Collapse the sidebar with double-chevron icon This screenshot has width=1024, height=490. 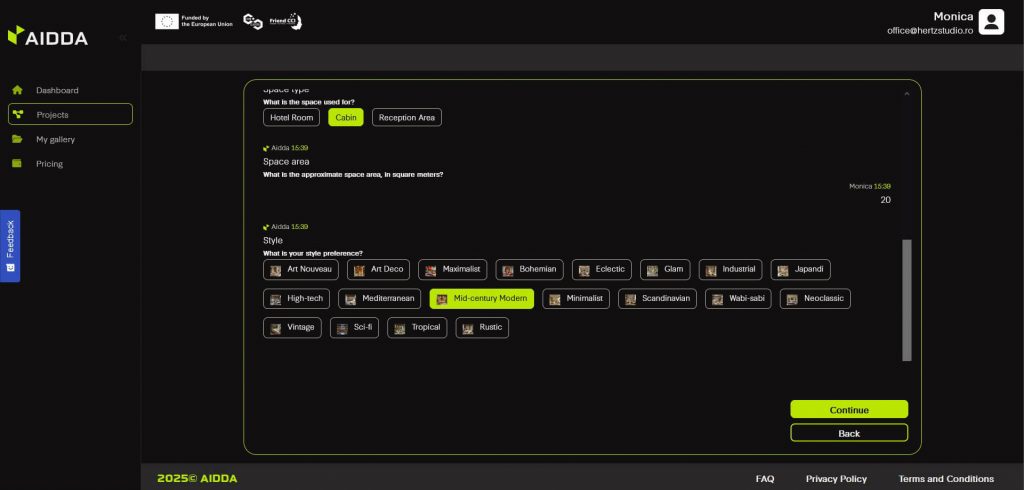point(122,37)
